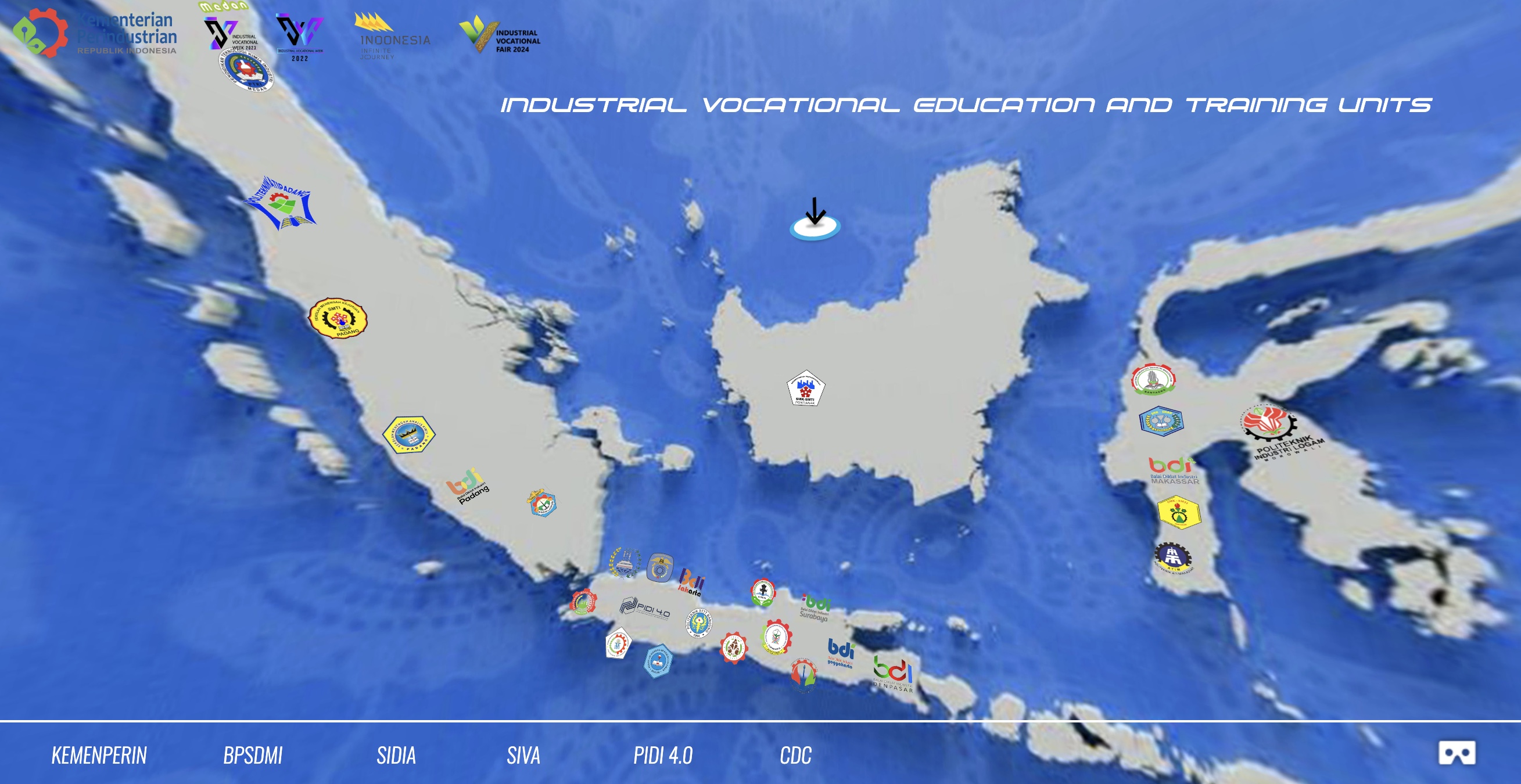
Task: Open the BDI Denpasar logo
Action: click(894, 674)
